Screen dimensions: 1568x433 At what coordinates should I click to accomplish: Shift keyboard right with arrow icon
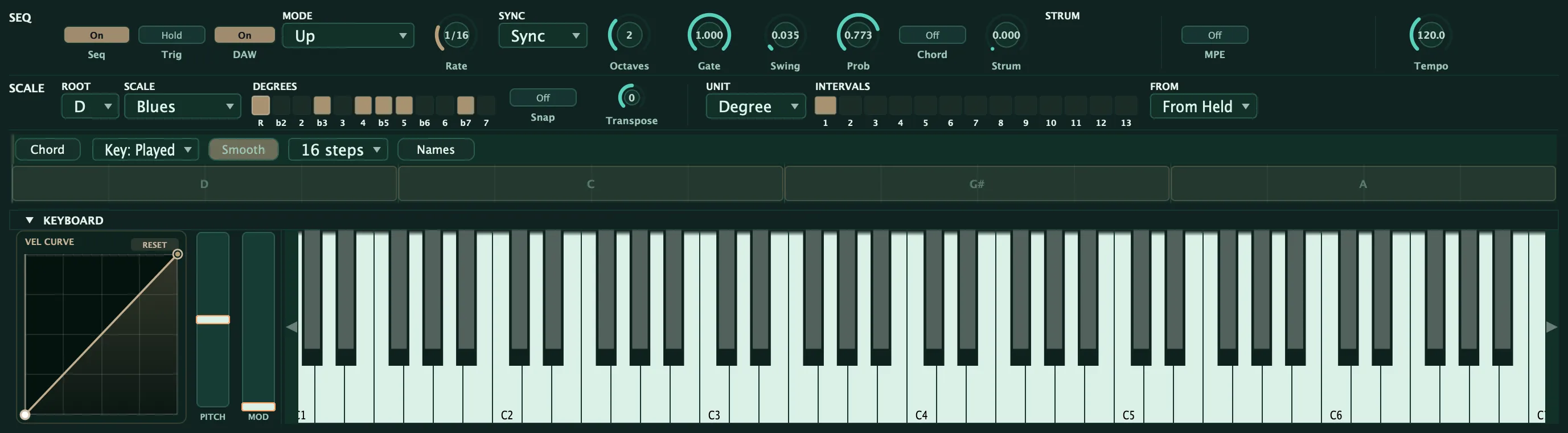1551,327
